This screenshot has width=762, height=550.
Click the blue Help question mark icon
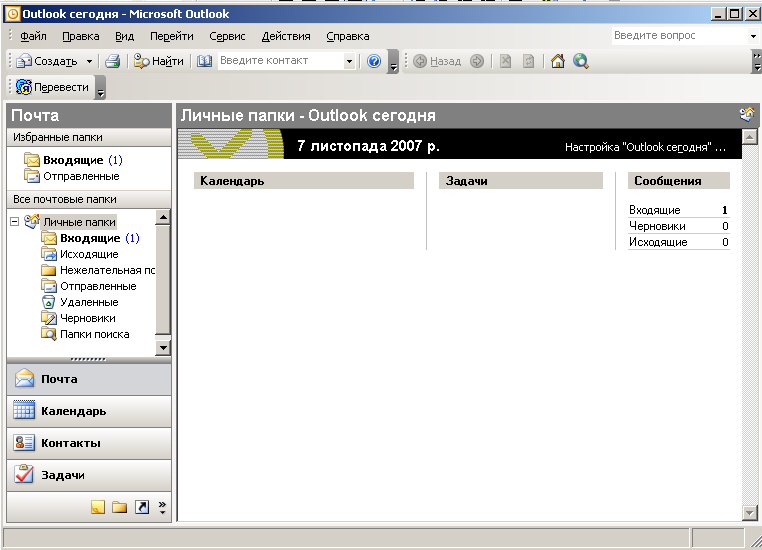tap(374, 61)
